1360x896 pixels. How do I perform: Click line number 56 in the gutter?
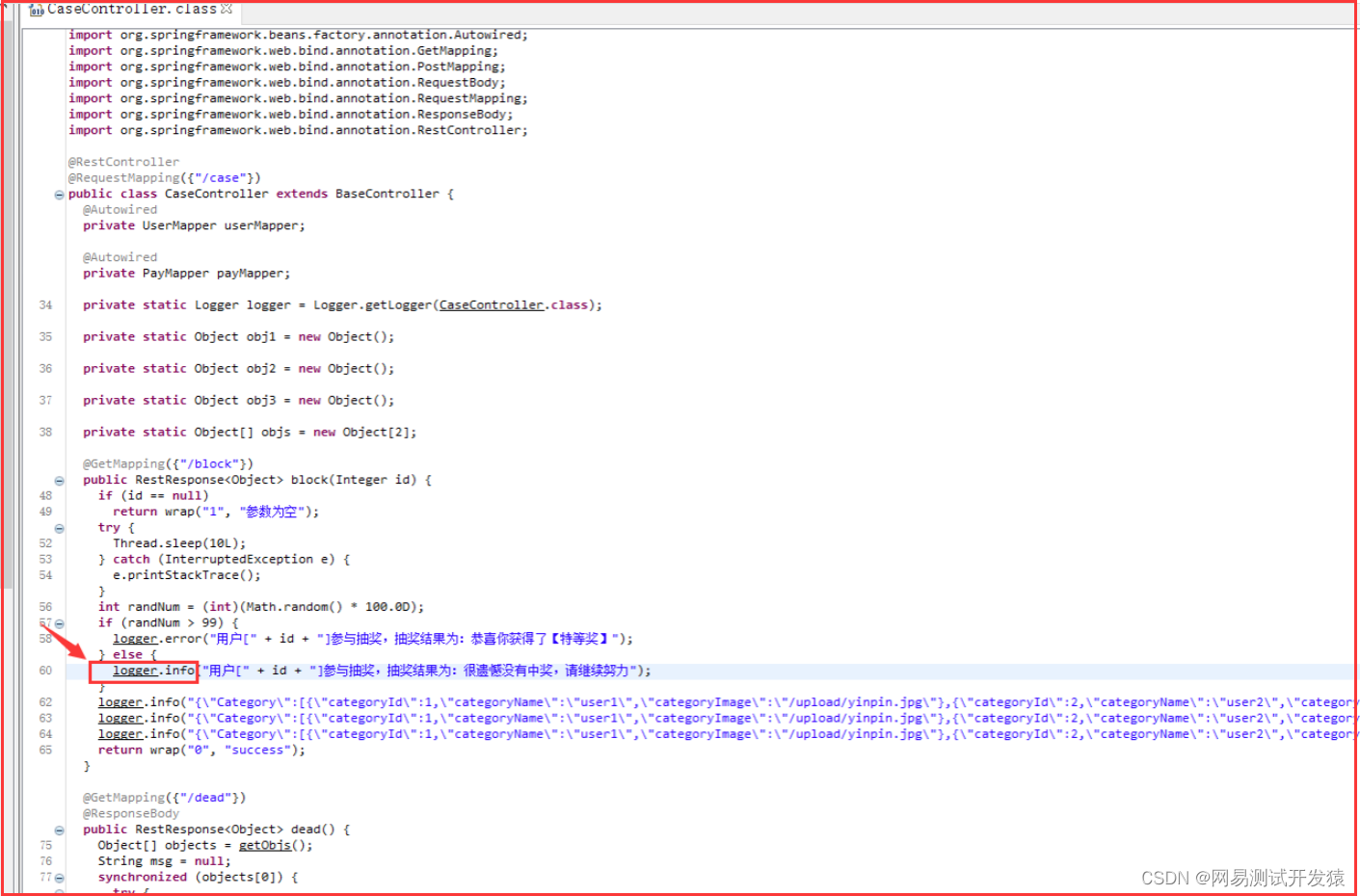45,607
